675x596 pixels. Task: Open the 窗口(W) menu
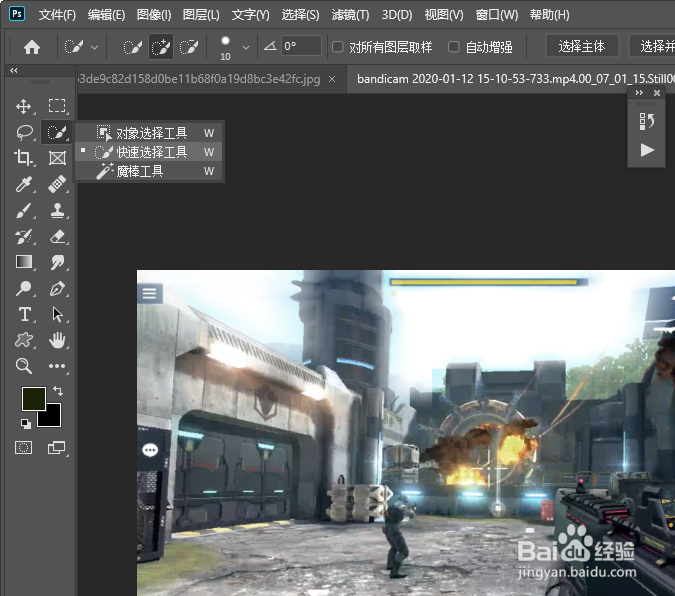pyautogui.click(x=496, y=15)
